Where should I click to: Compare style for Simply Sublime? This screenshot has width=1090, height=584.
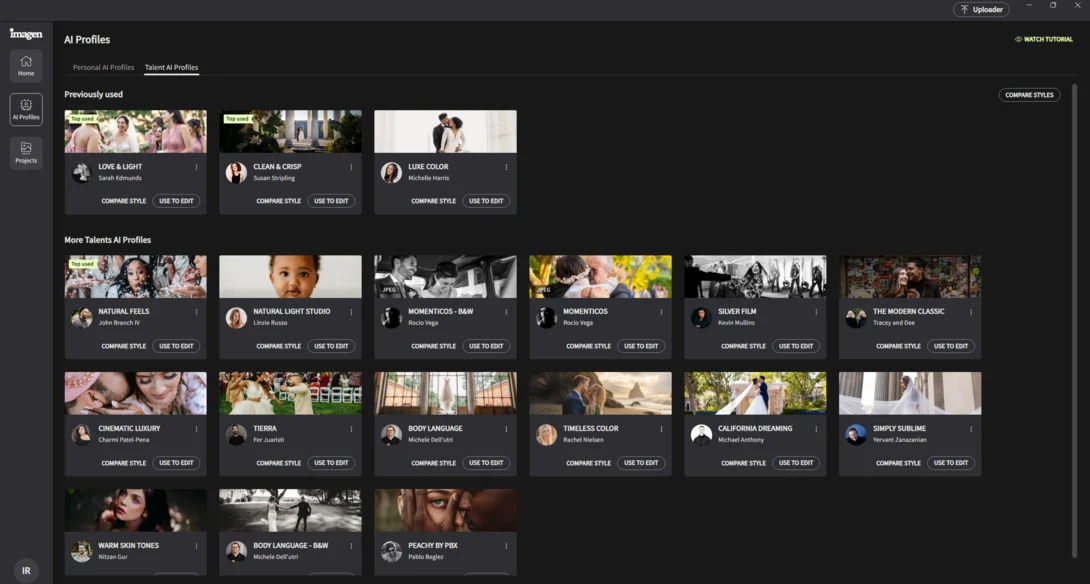(x=898, y=463)
